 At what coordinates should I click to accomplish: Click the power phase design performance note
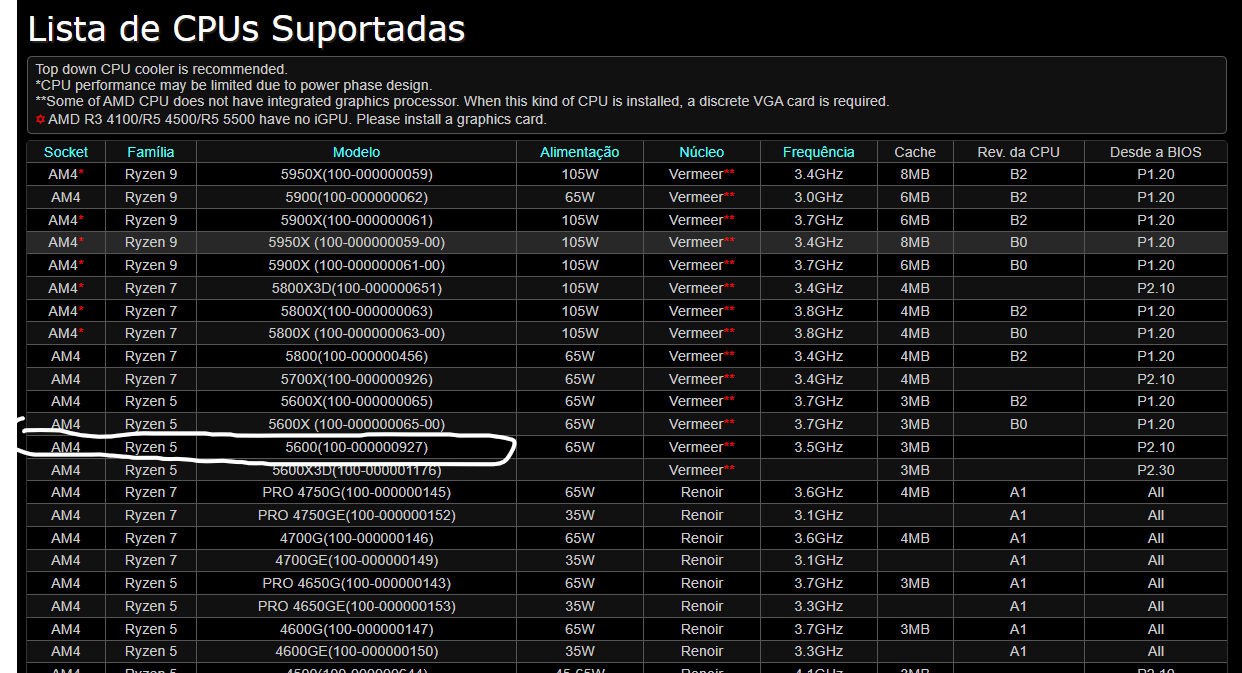point(234,85)
